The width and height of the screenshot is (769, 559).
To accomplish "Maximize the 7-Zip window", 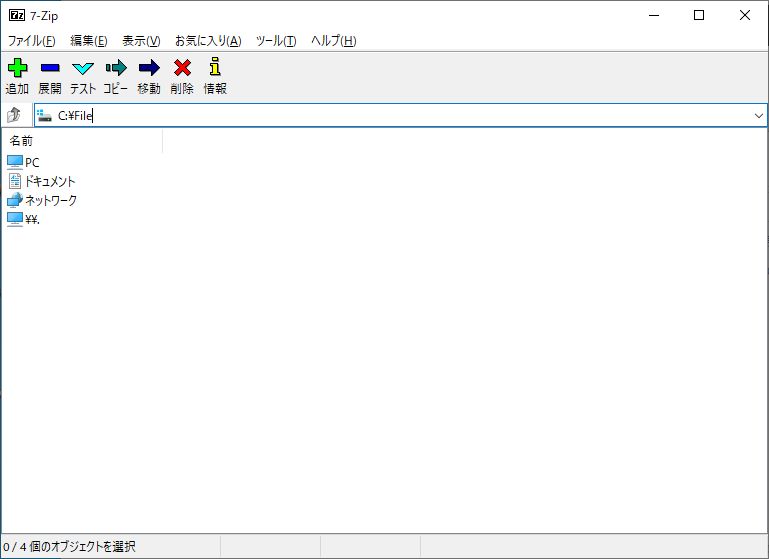I will click(699, 15).
